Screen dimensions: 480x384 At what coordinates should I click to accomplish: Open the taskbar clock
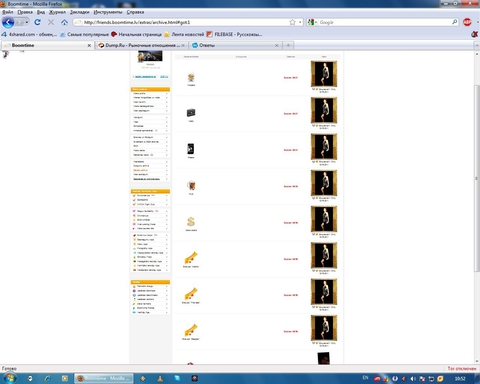[x=460, y=379]
